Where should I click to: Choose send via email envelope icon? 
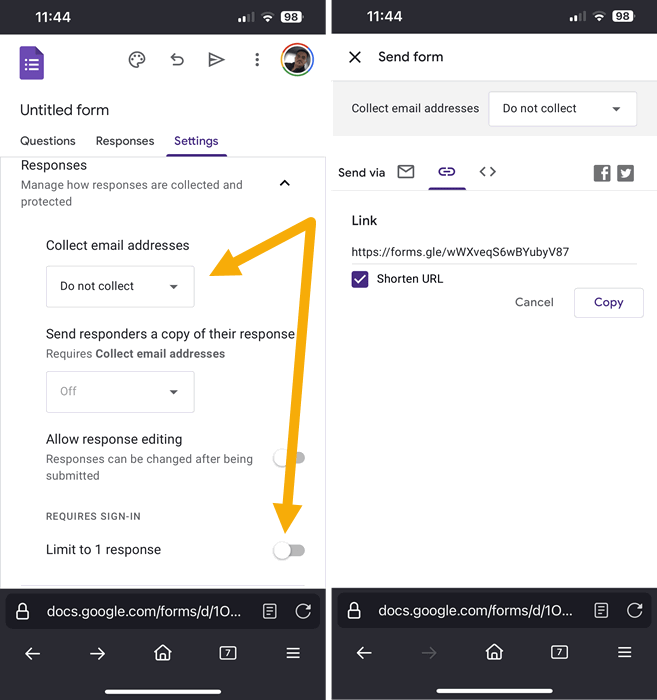point(406,172)
